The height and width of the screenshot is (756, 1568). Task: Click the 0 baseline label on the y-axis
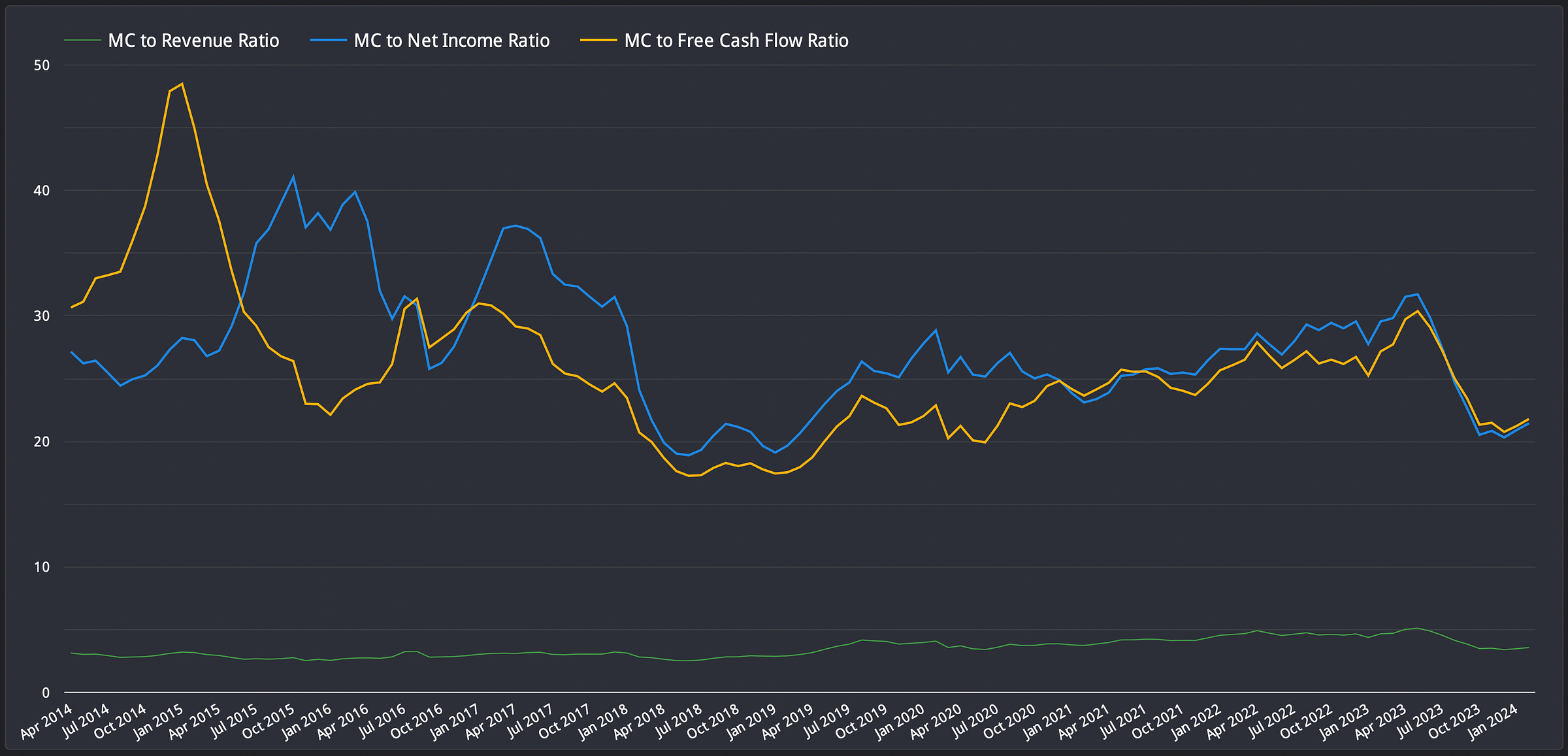[46, 693]
